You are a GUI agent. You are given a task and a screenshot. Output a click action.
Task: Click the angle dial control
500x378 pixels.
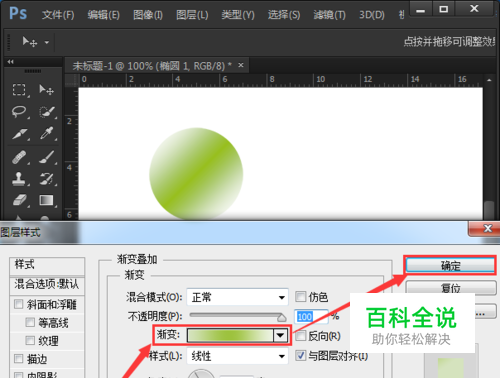(201, 374)
